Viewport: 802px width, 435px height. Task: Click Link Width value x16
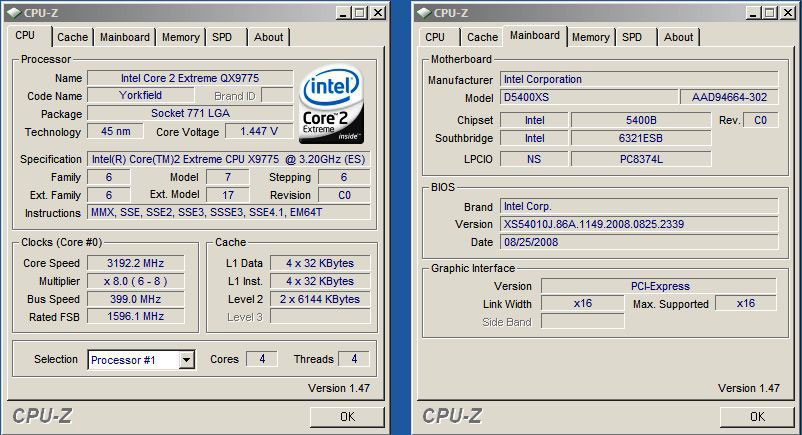click(583, 303)
